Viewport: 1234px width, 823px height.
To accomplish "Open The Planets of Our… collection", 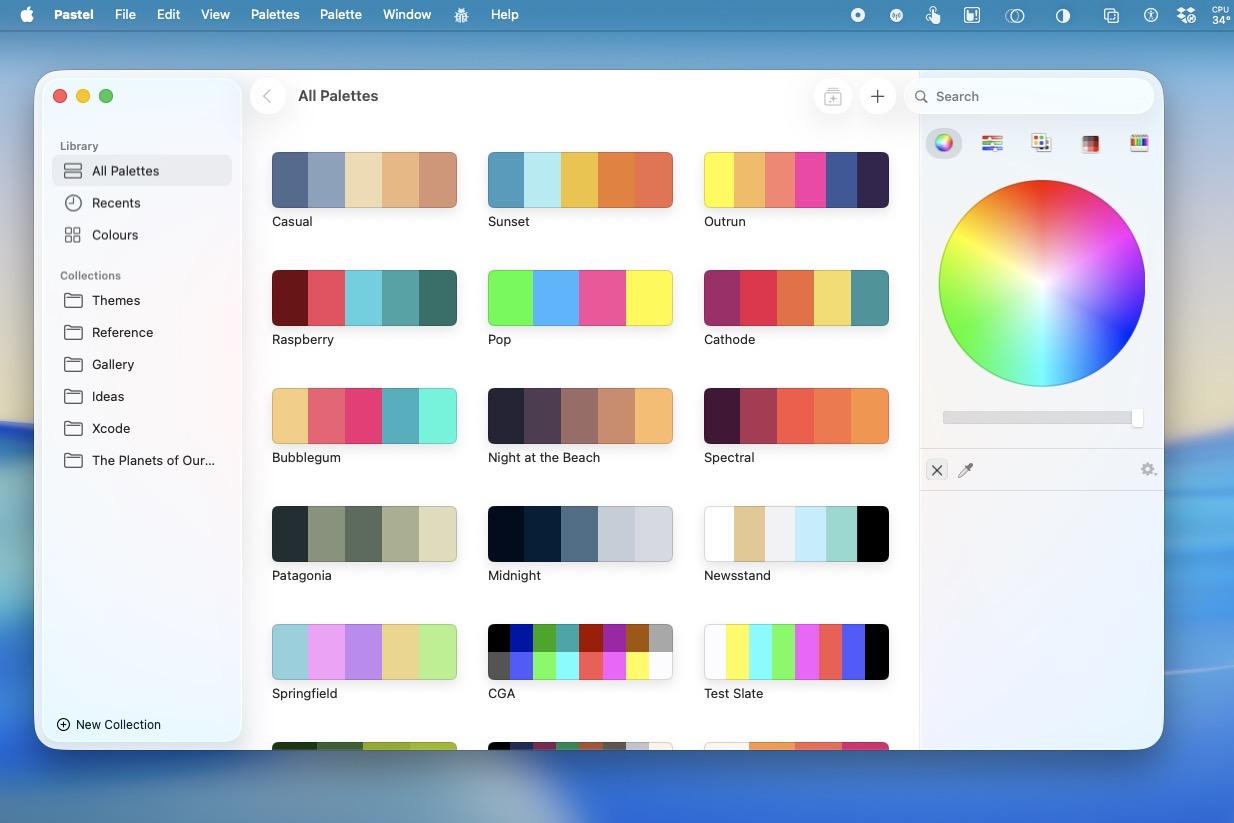I will point(142,460).
